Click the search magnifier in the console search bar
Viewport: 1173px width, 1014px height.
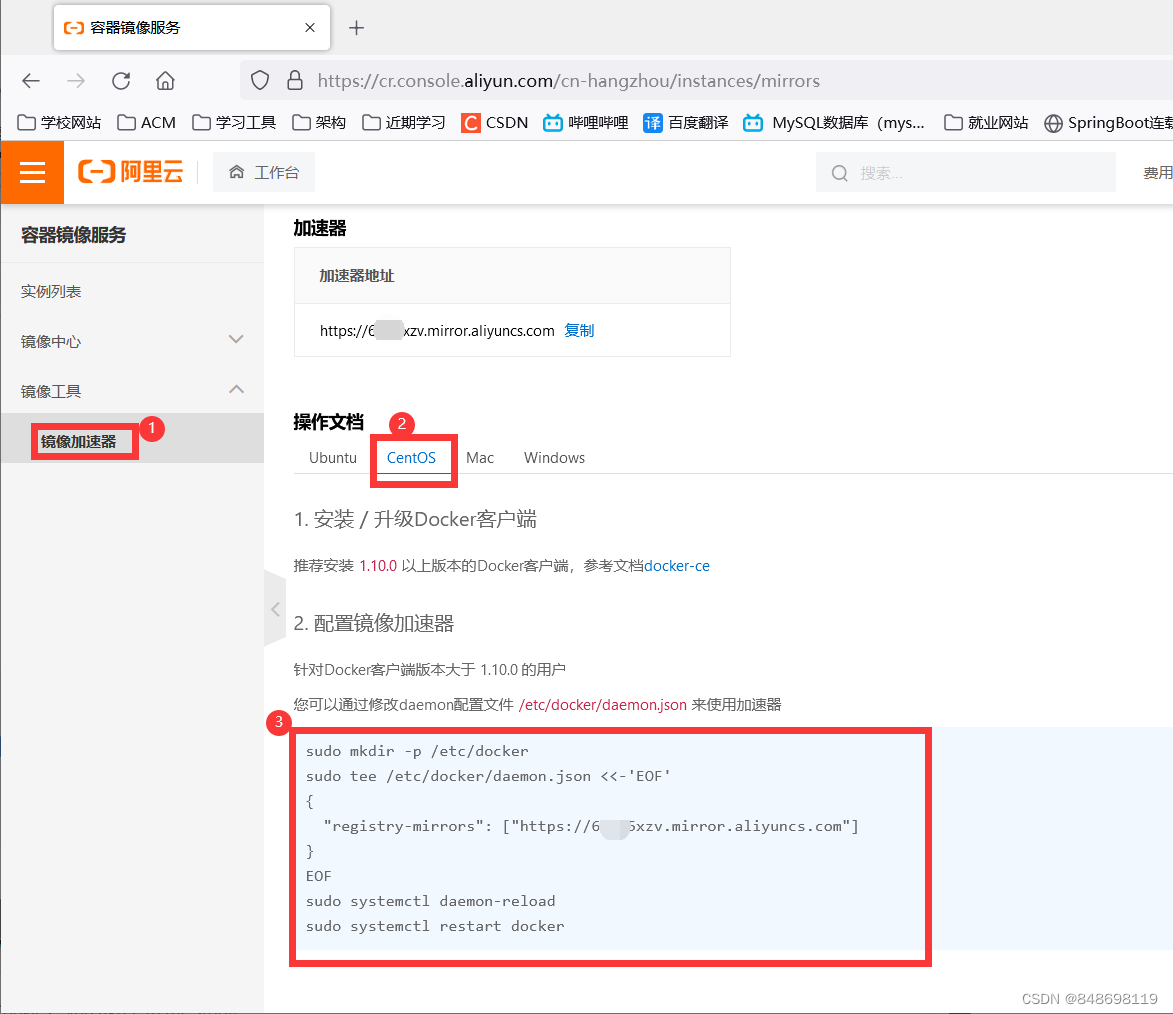point(839,172)
